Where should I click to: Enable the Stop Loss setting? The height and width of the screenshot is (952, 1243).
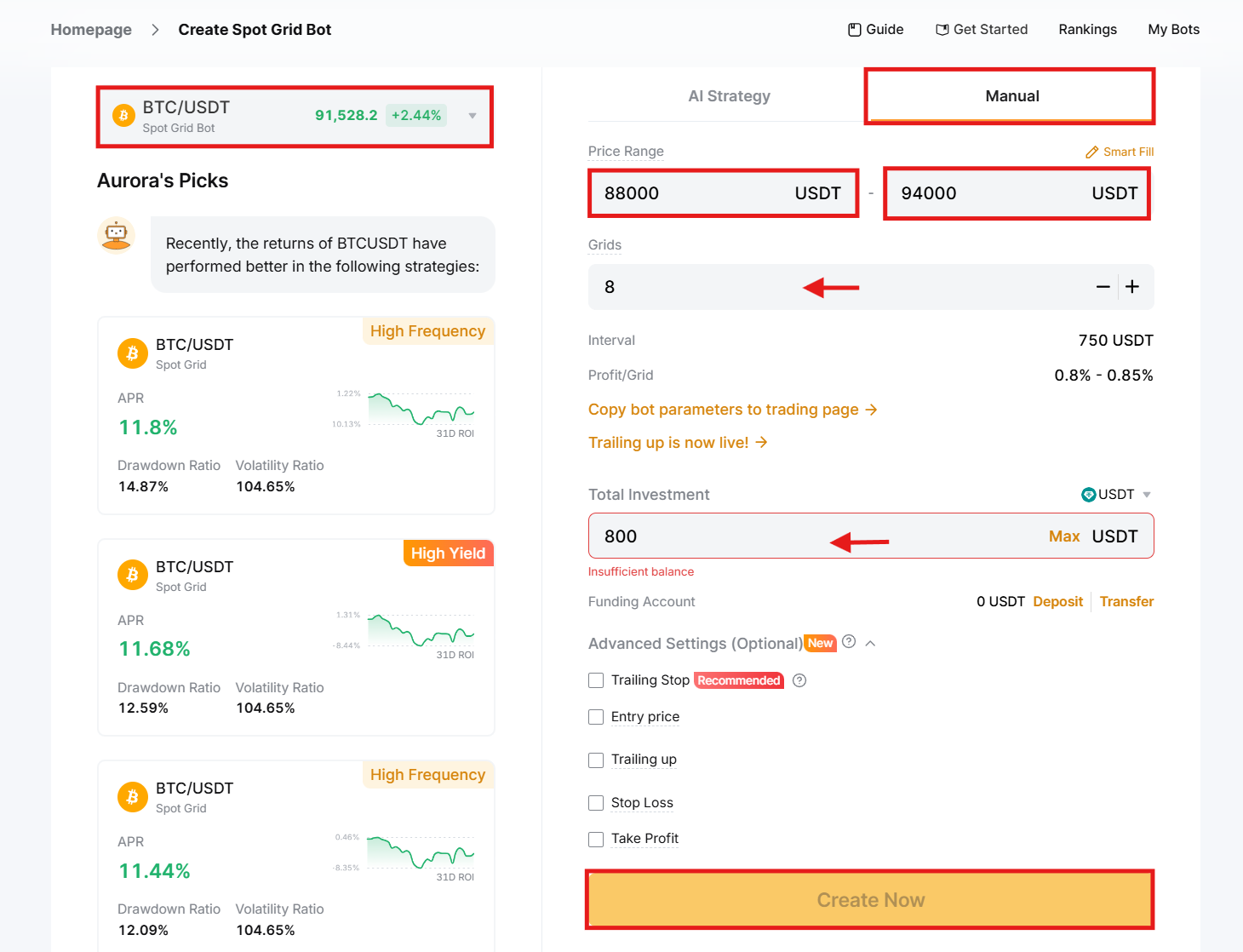[x=596, y=802]
